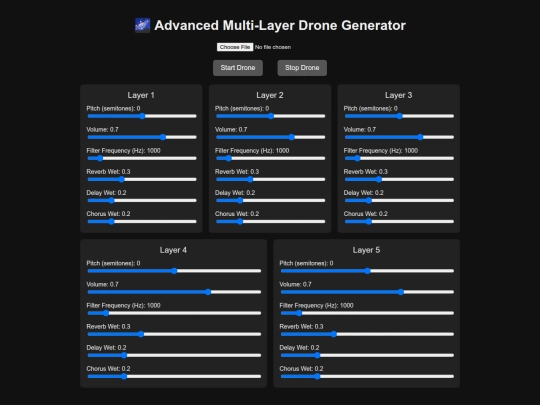Click Layer 1 Reverb Wet slider
The height and width of the screenshot is (405, 540).
[142, 179]
